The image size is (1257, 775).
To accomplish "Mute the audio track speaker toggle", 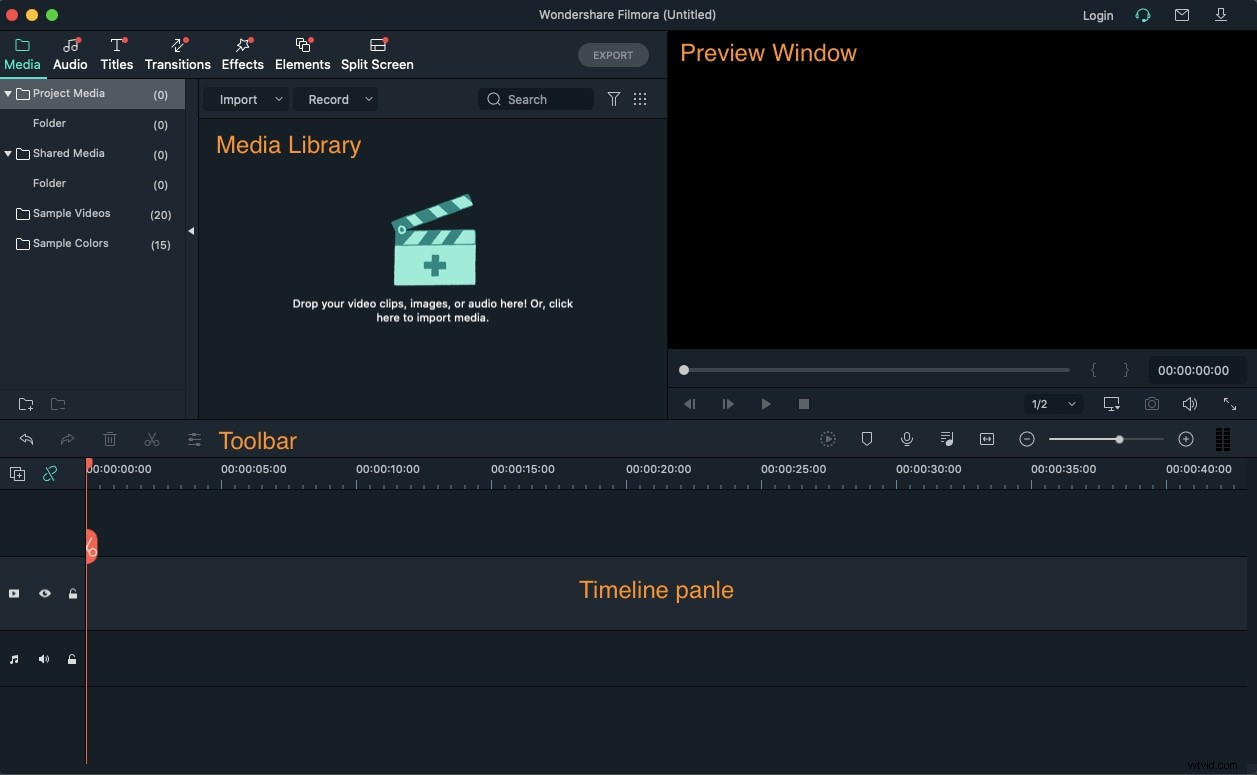I will click(44, 659).
